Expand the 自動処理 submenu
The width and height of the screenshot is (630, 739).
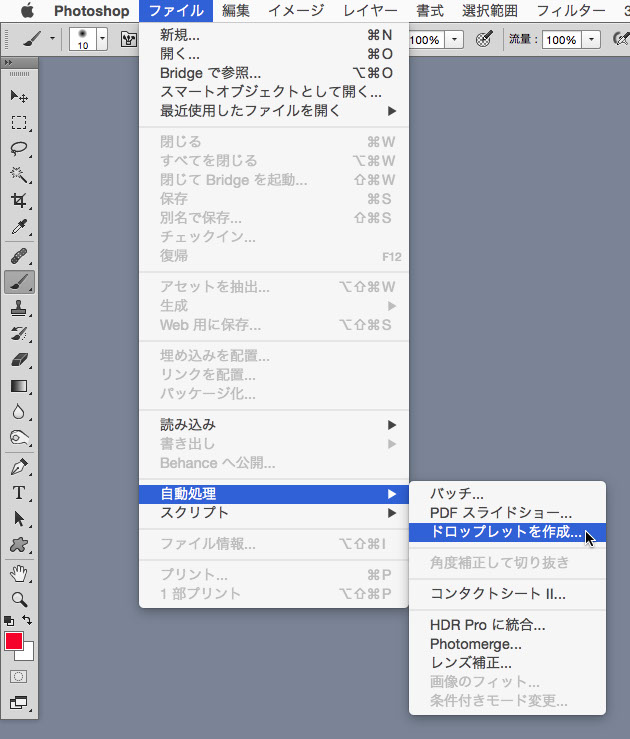pyautogui.click(x=274, y=494)
